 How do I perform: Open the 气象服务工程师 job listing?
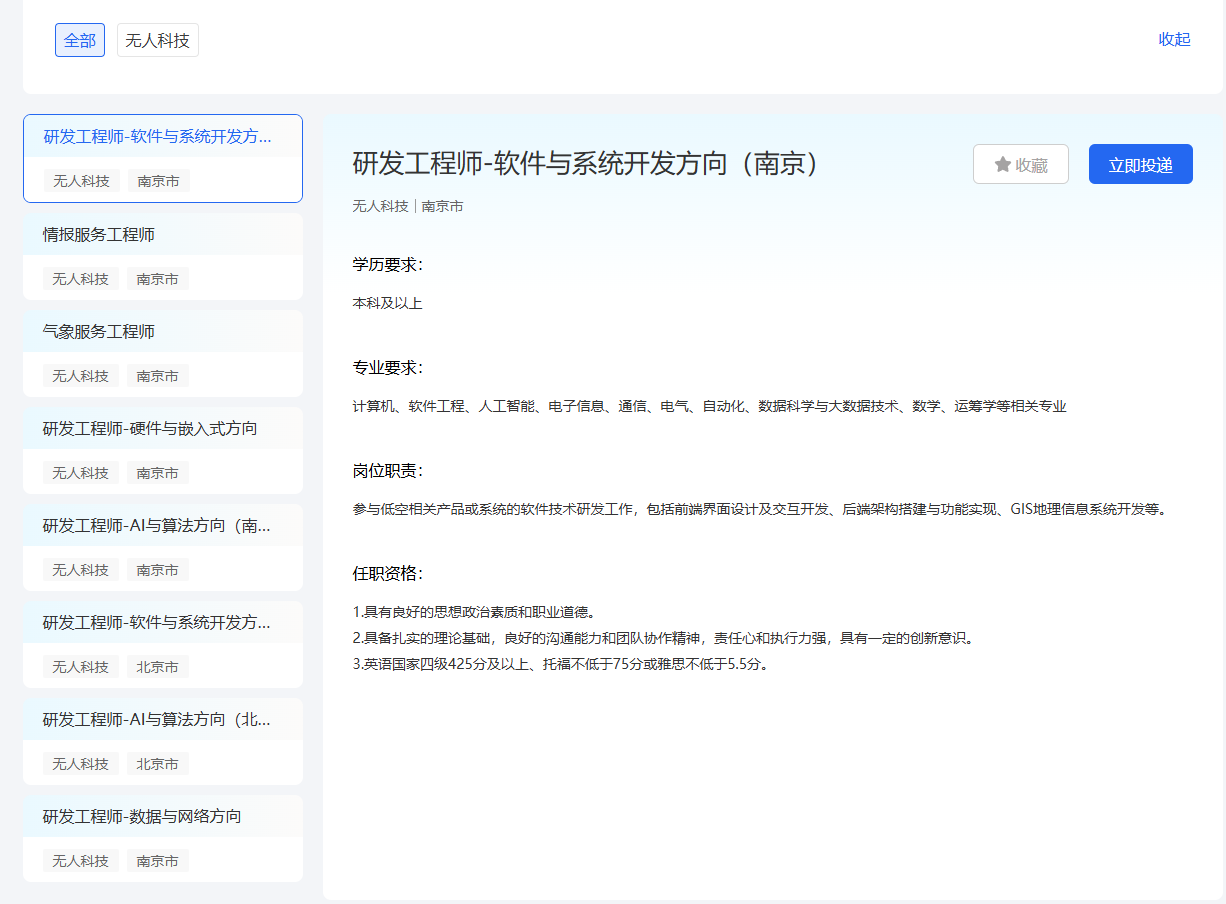[x=99, y=332]
